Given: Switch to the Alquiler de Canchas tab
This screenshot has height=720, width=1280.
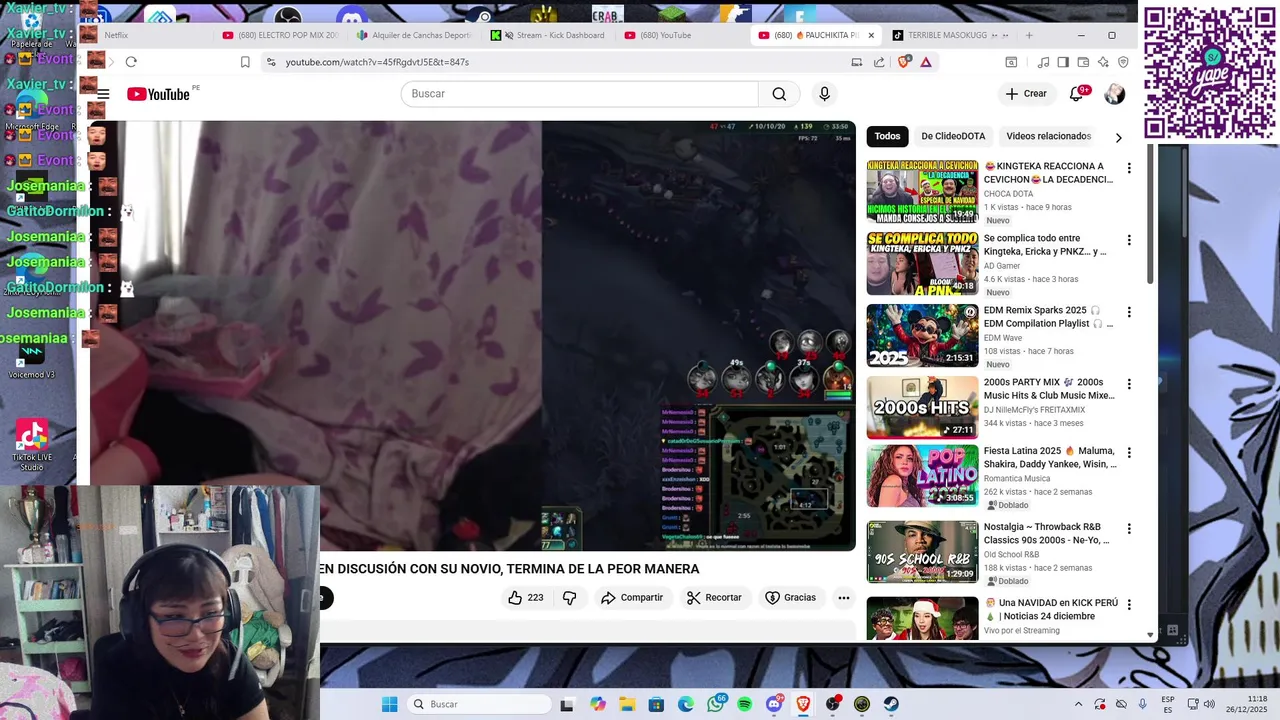Looking at the screenshot, I should 414,35.
